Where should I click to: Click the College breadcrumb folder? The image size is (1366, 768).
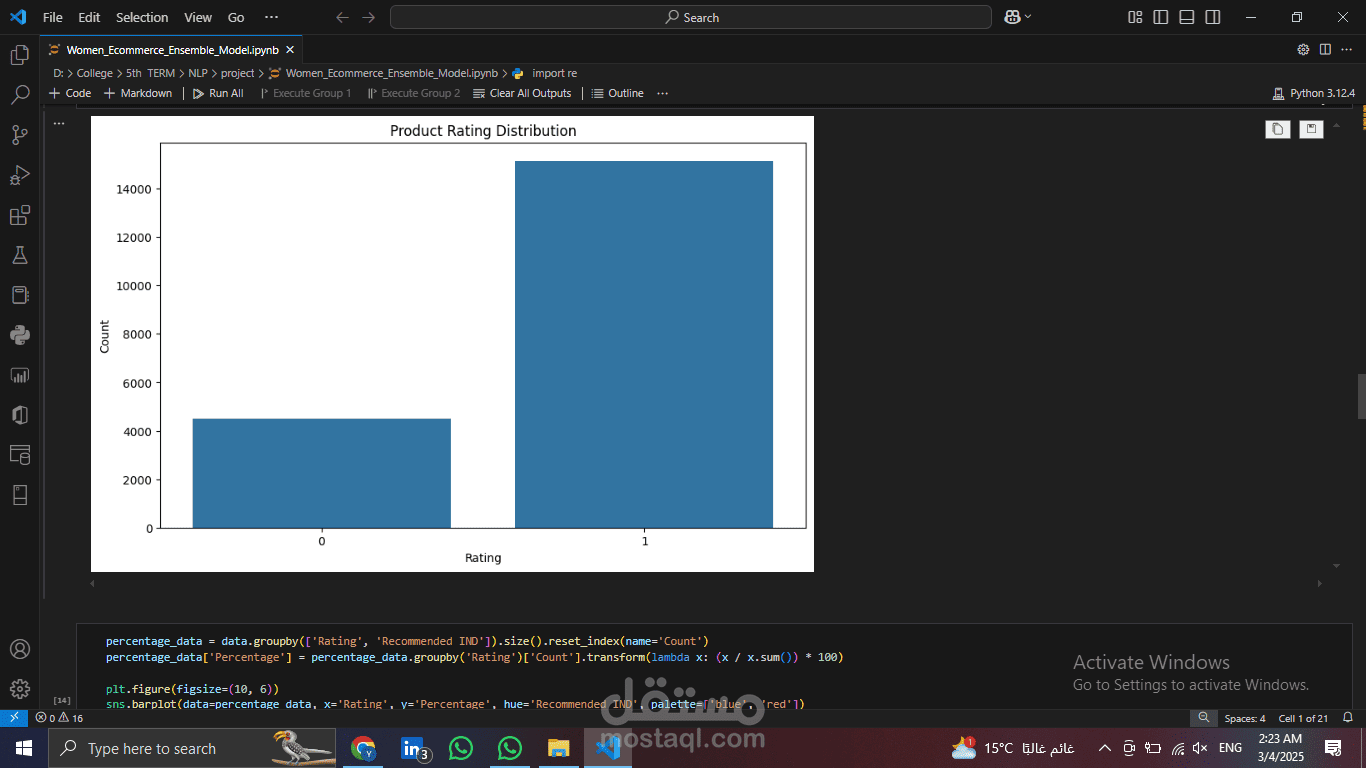tap(95, 73)
